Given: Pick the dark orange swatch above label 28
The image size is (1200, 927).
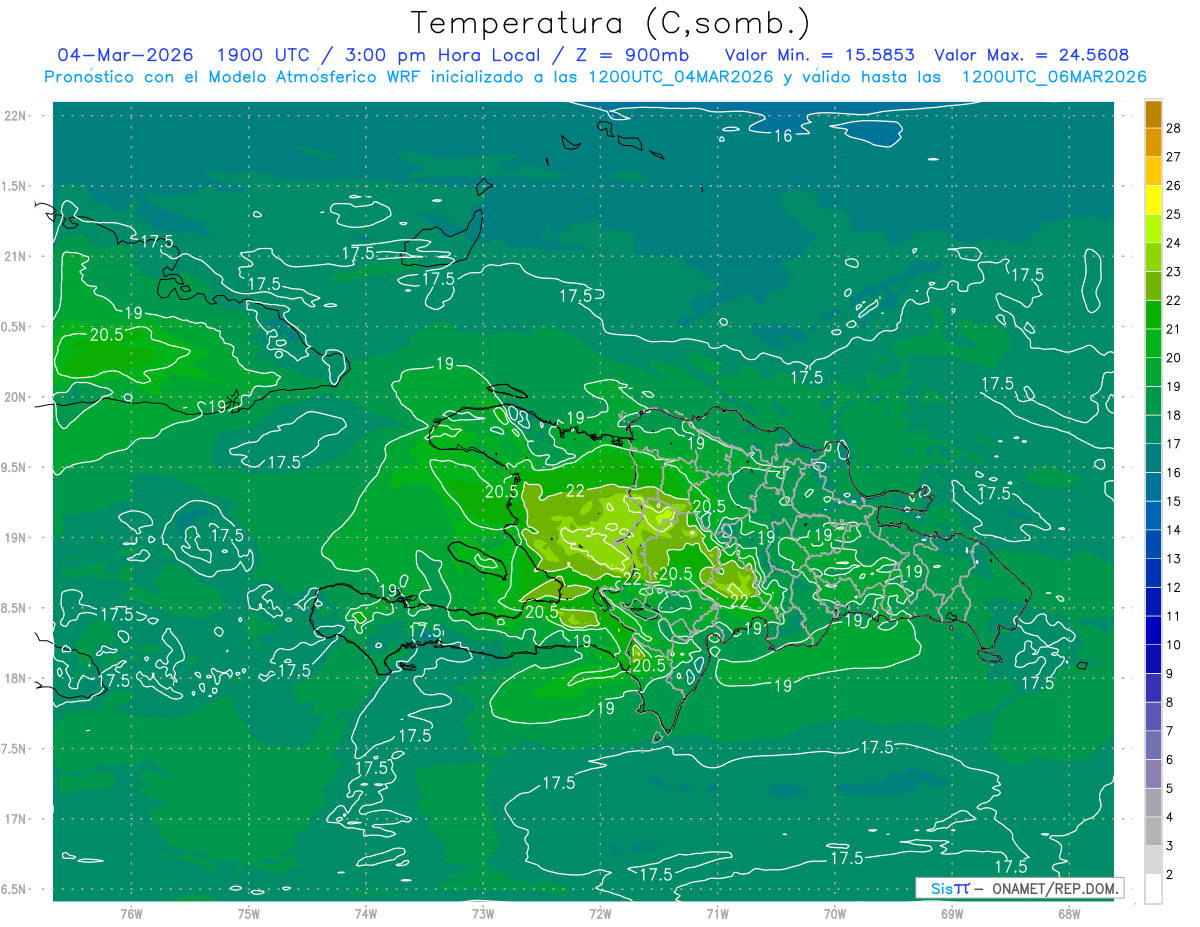Looking at the screenshot, I should [1153, 114].
